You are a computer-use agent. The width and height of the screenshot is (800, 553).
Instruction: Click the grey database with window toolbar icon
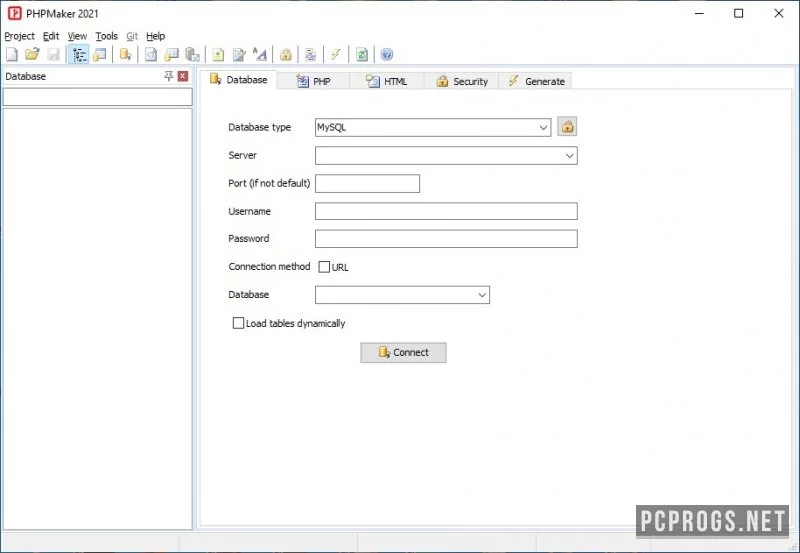192,54
